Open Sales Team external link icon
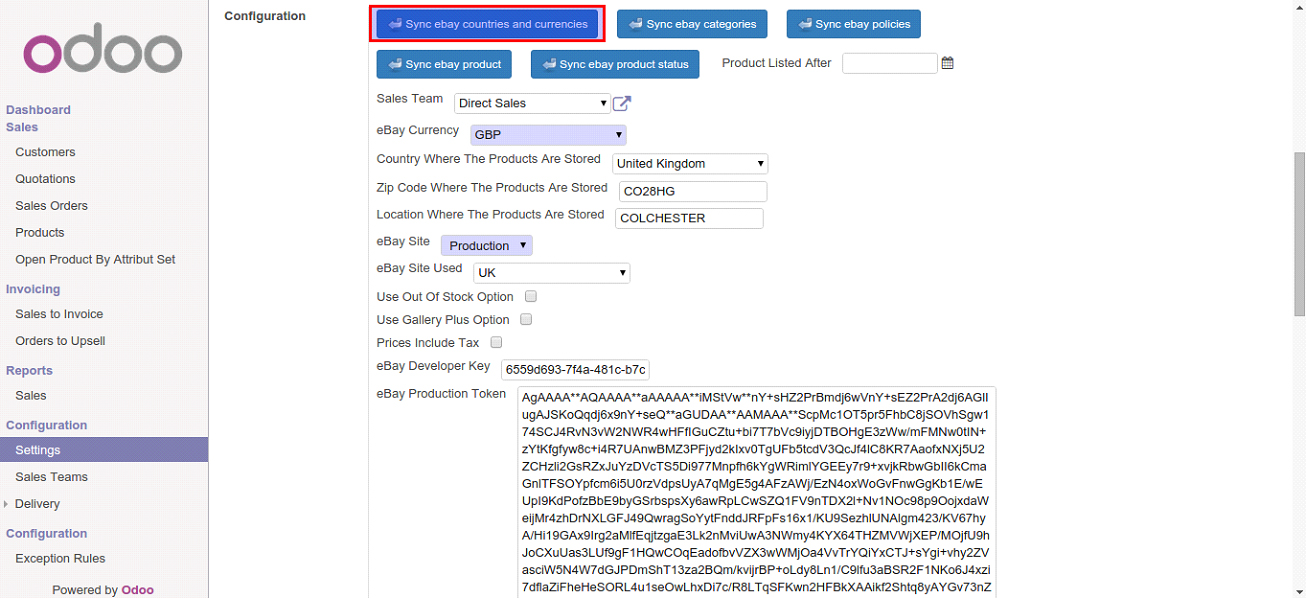Image resolution: width=1306 pixels, height=598 pixels. (x=622, y=103)
